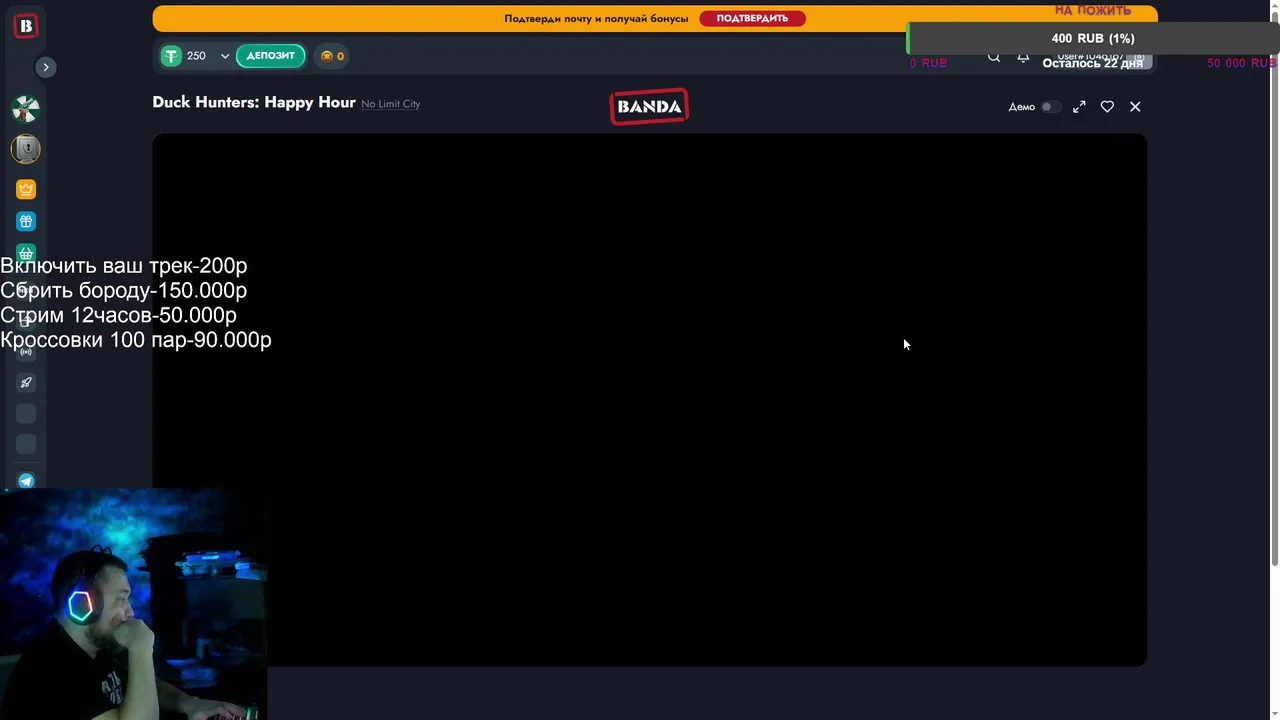Viewport: 1280px width, 720px height.
Task: Open the safe vault icon in sidebar
Action: coord(26,149)
